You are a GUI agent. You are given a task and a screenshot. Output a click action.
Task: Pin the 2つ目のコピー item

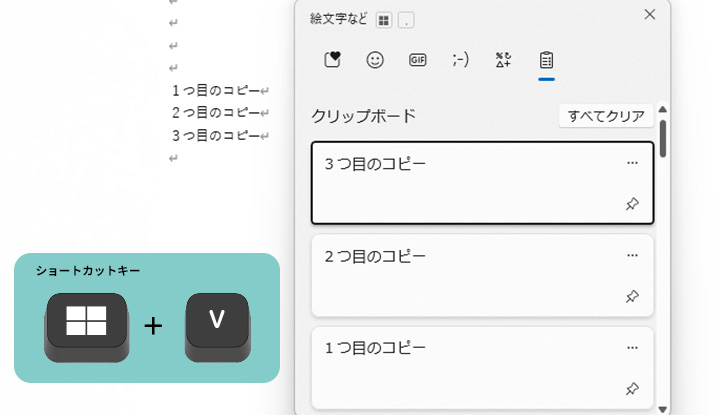tap(632, 296)
